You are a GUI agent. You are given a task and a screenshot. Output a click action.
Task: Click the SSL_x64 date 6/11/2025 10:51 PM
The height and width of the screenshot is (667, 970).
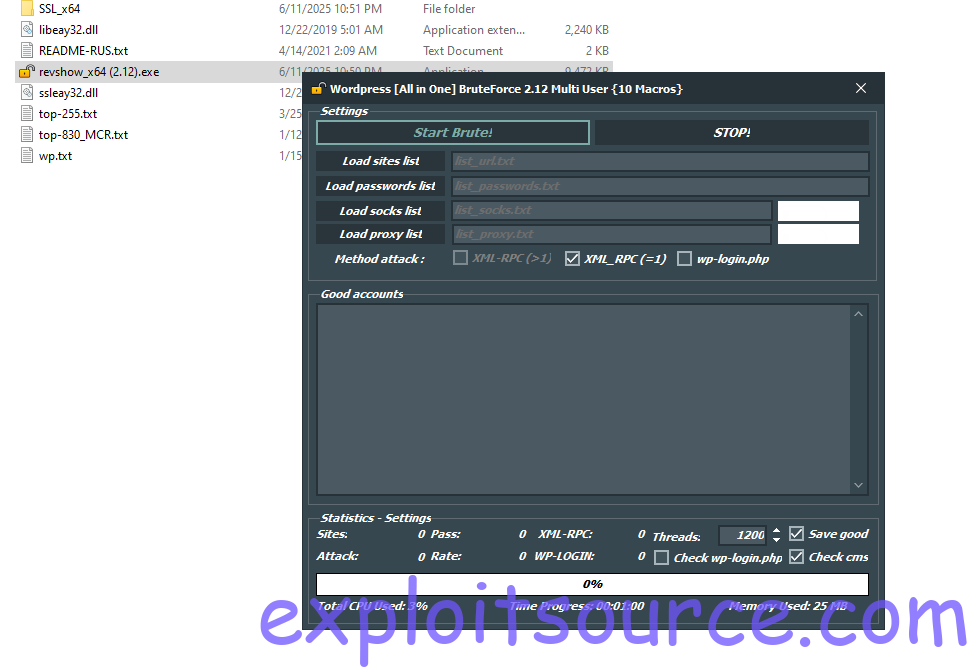330,9
